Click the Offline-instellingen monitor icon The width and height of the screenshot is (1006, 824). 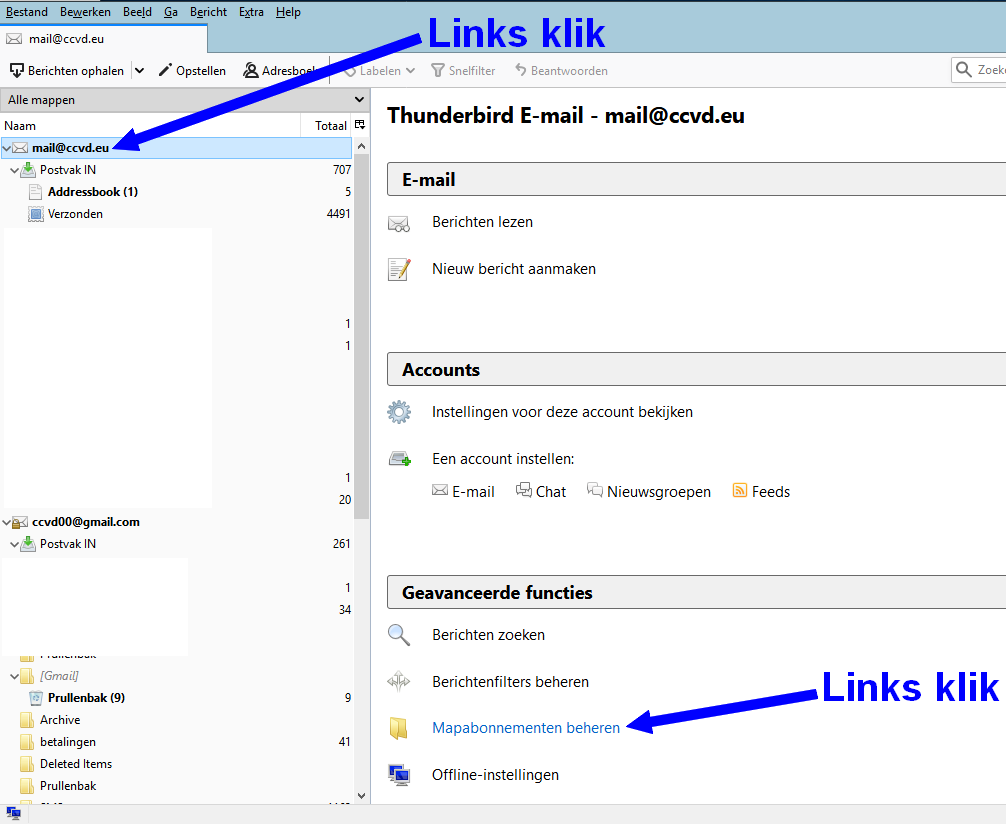pos(399,775)
